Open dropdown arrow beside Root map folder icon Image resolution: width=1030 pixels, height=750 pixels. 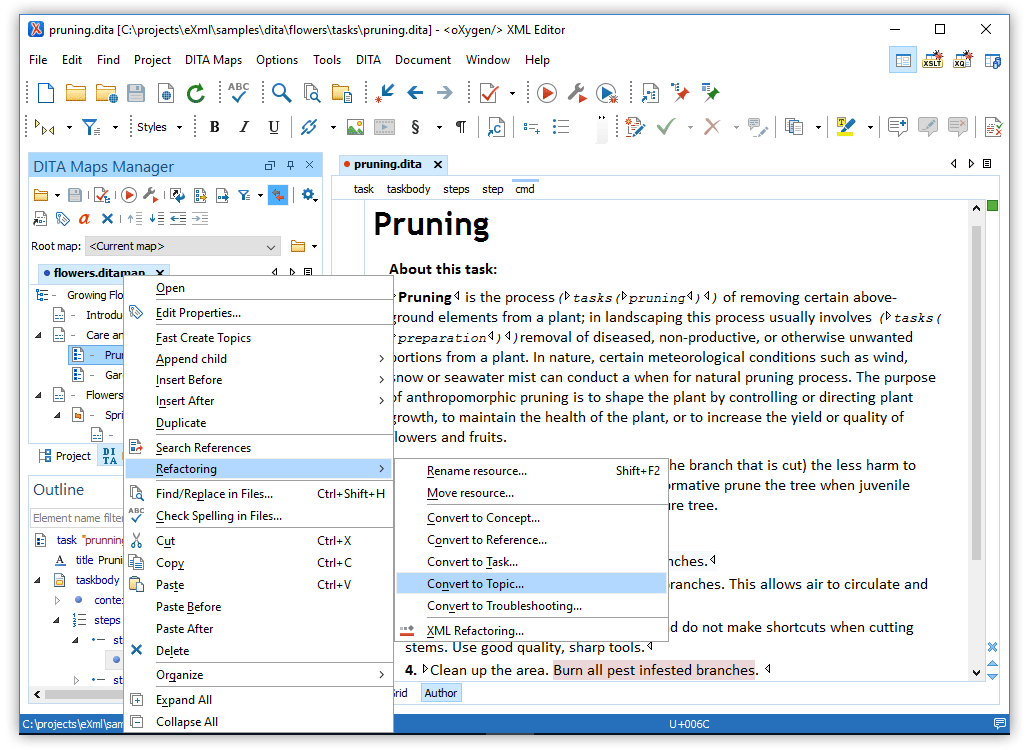click(x=315, y=247)
